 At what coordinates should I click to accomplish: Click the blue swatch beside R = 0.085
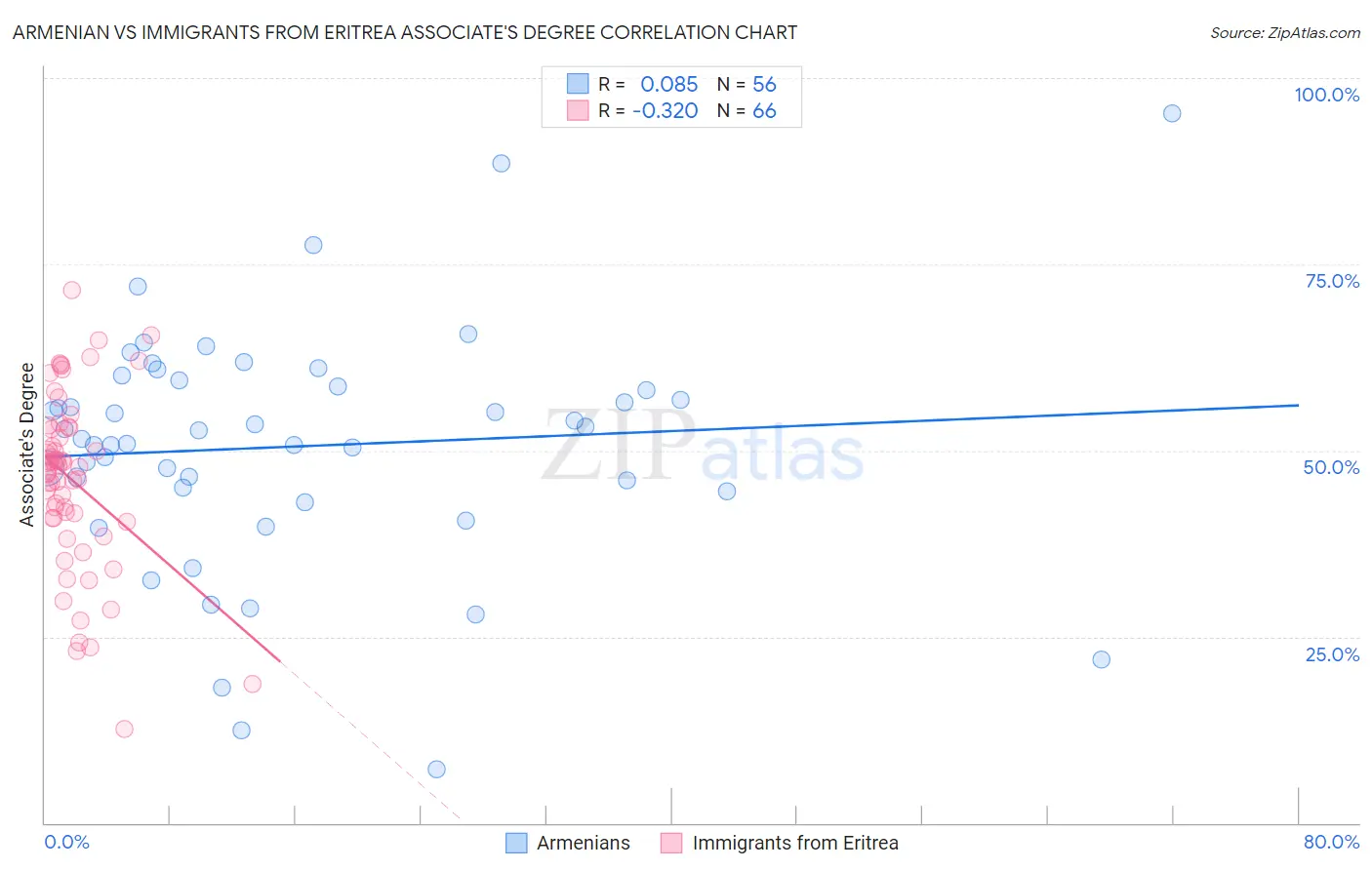click(x=578, y=84)
